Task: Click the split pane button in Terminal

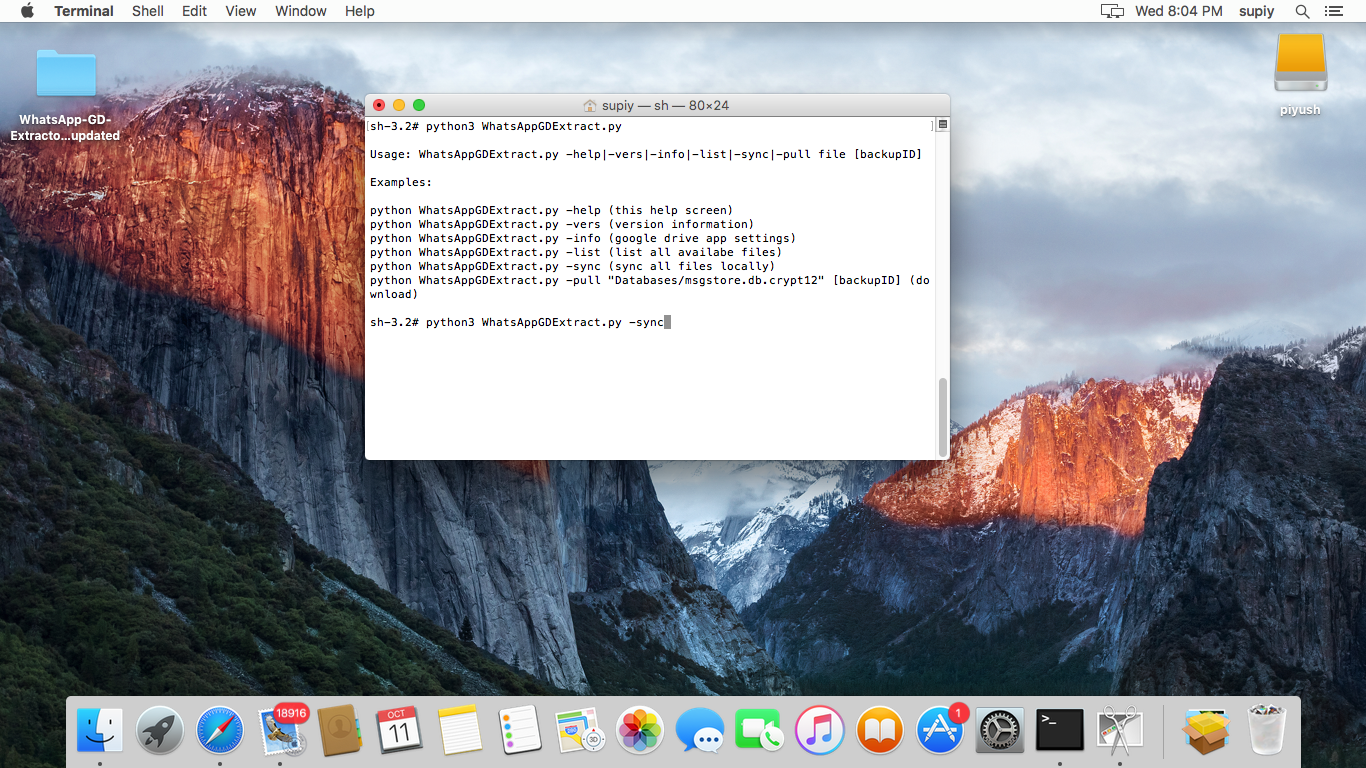Action: 942,125
